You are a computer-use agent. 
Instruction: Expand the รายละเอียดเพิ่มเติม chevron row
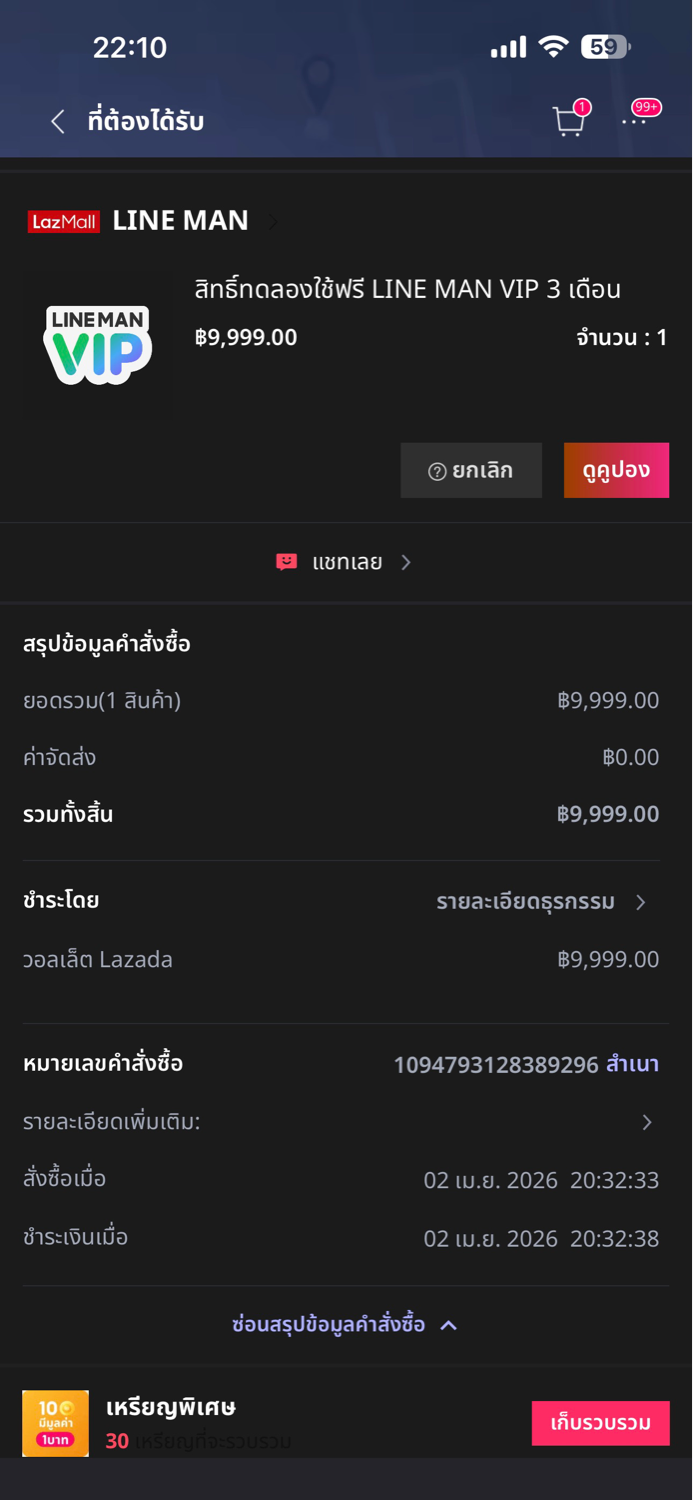click(x=646, y=1122)
